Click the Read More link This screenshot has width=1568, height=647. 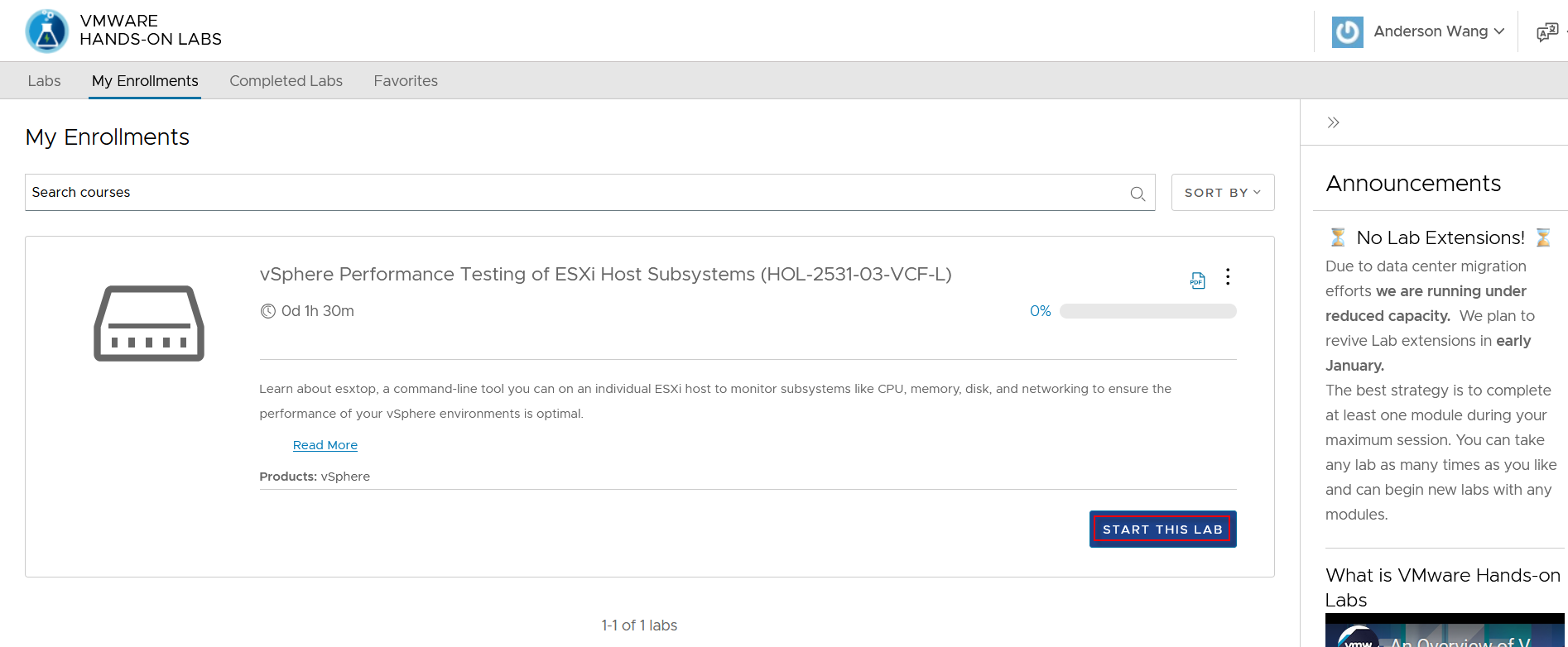tap(325, 445)
